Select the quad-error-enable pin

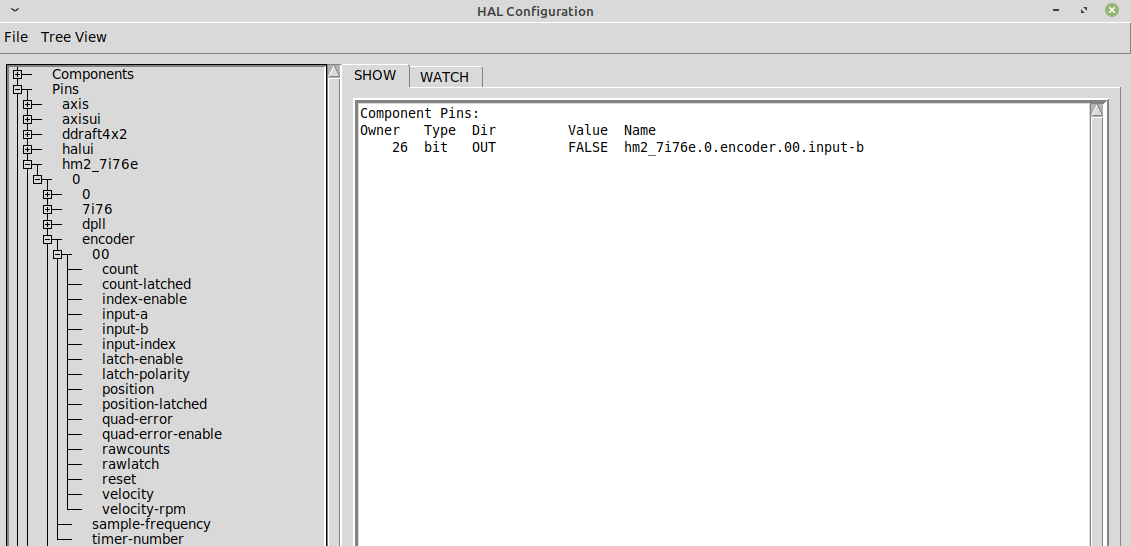[x=162, y=434]
